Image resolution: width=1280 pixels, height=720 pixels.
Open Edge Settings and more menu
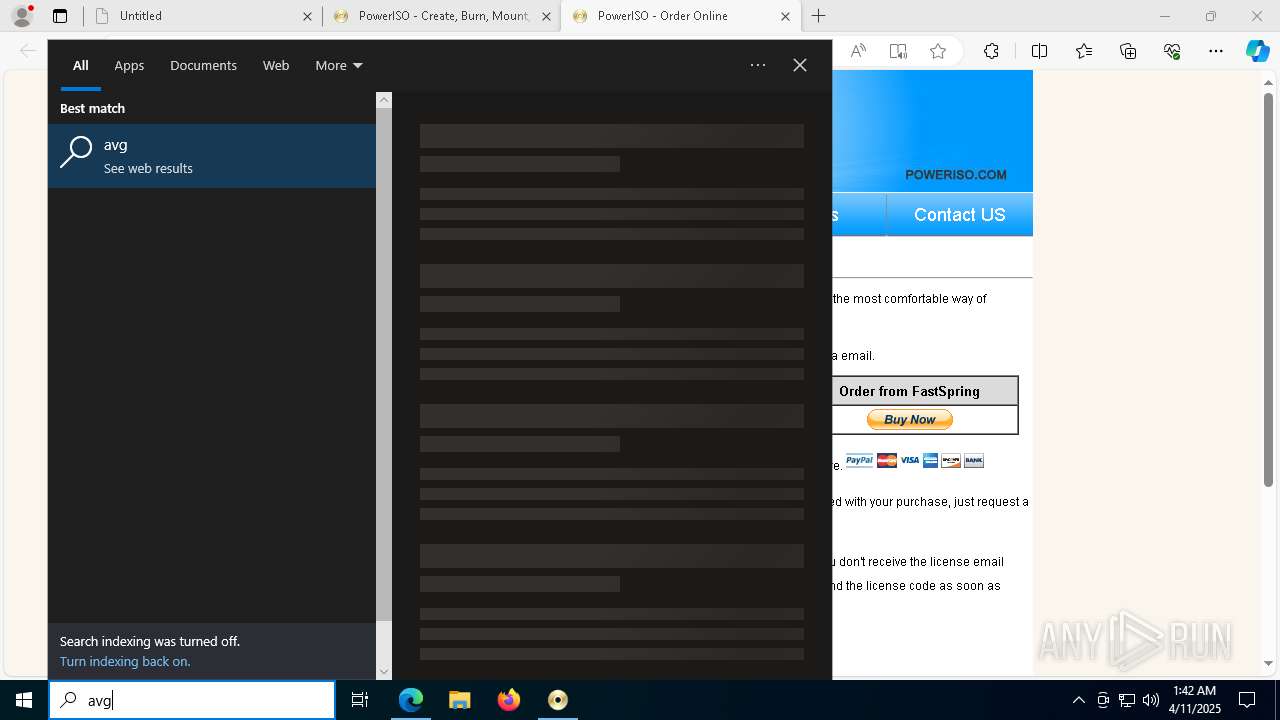click(x=1216, y=51)
